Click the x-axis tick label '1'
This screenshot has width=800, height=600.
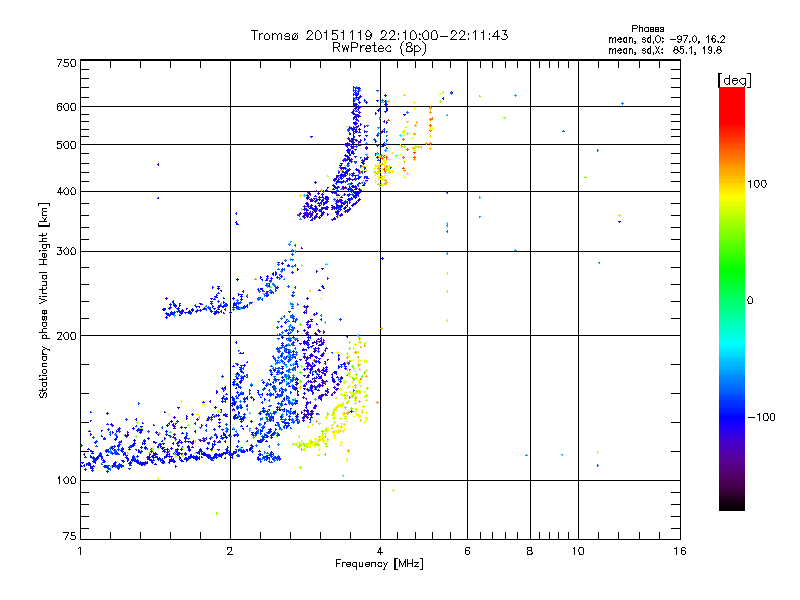coord(80,551)
